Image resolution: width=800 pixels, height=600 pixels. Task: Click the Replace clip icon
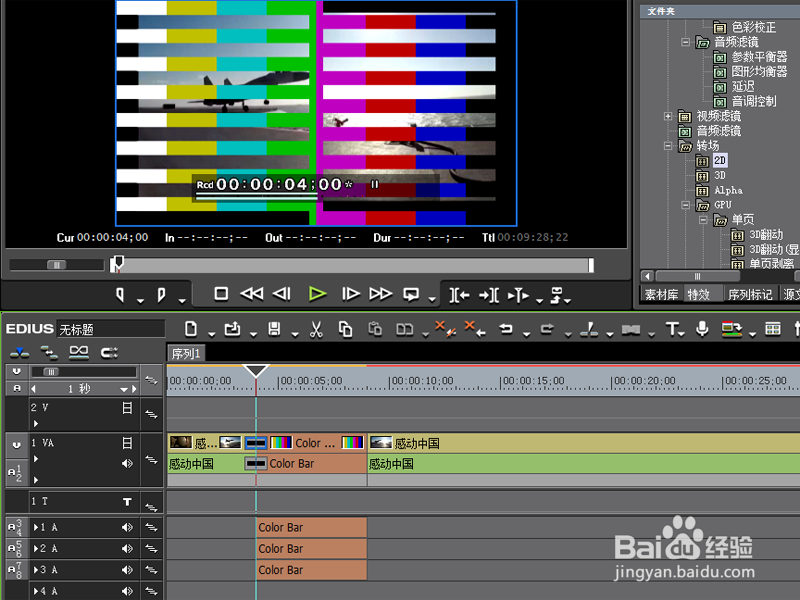tap(405, 330)
